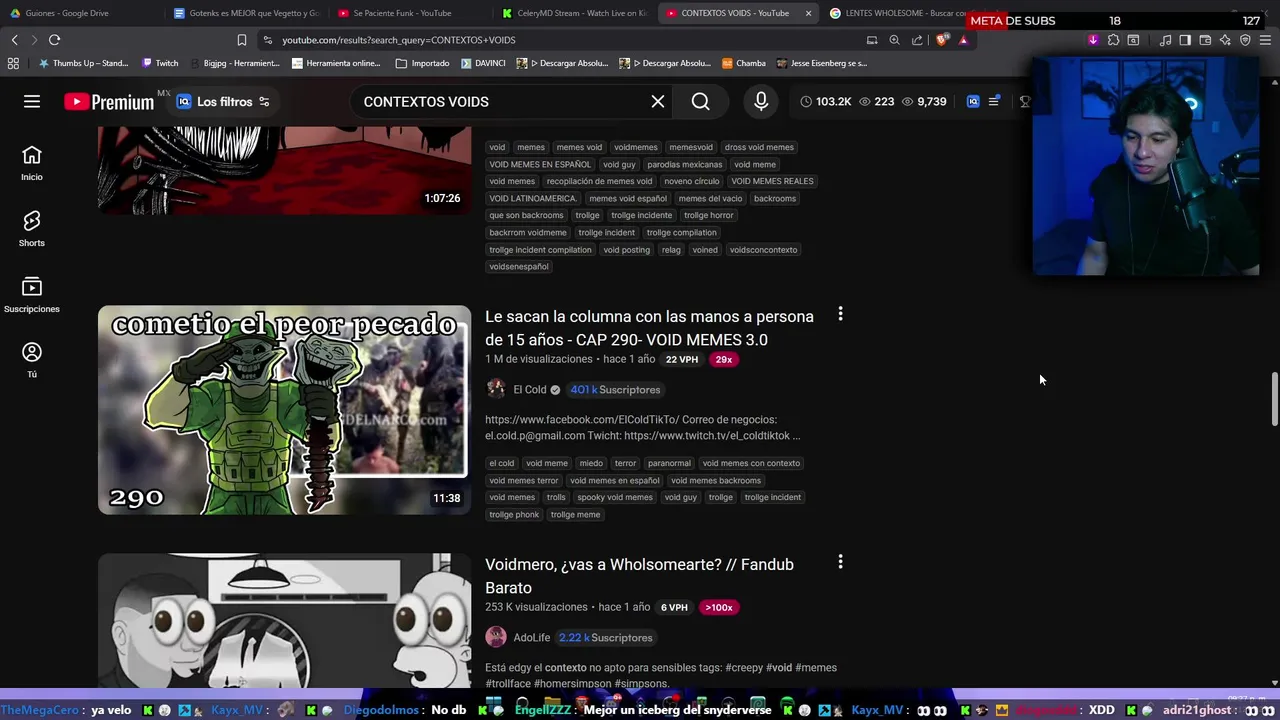1280x720 pixels.
Task: Open the 1:07:26 video thumbnail
Action: click(284, 170)
